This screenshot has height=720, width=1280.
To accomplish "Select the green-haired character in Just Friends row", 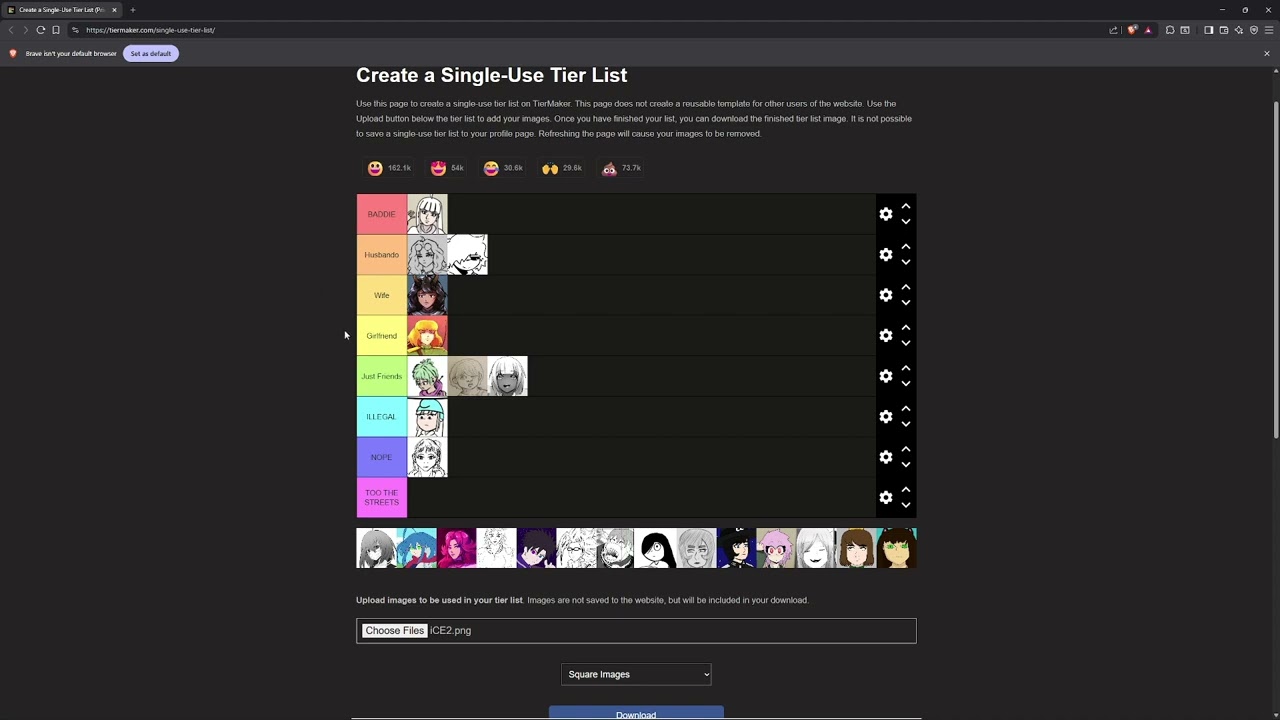I will pyautogui.click(x=427, y=376).
